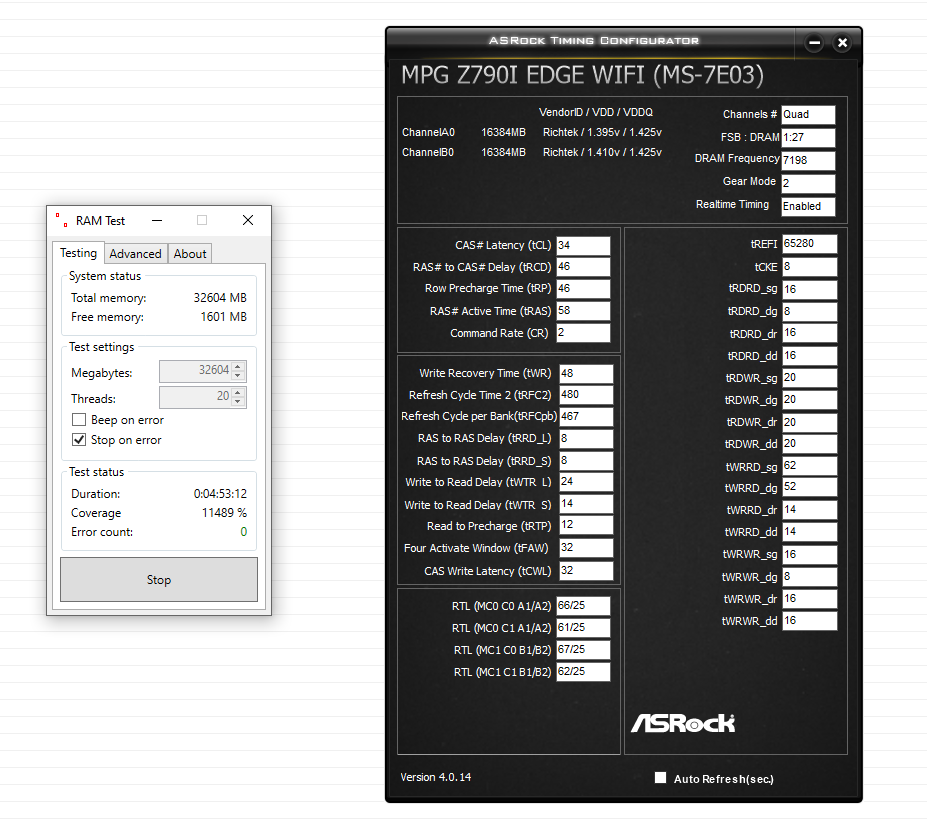Click the Four Activate Window (tFAW) field
This screenshot has height=823, width=927.
586,547
